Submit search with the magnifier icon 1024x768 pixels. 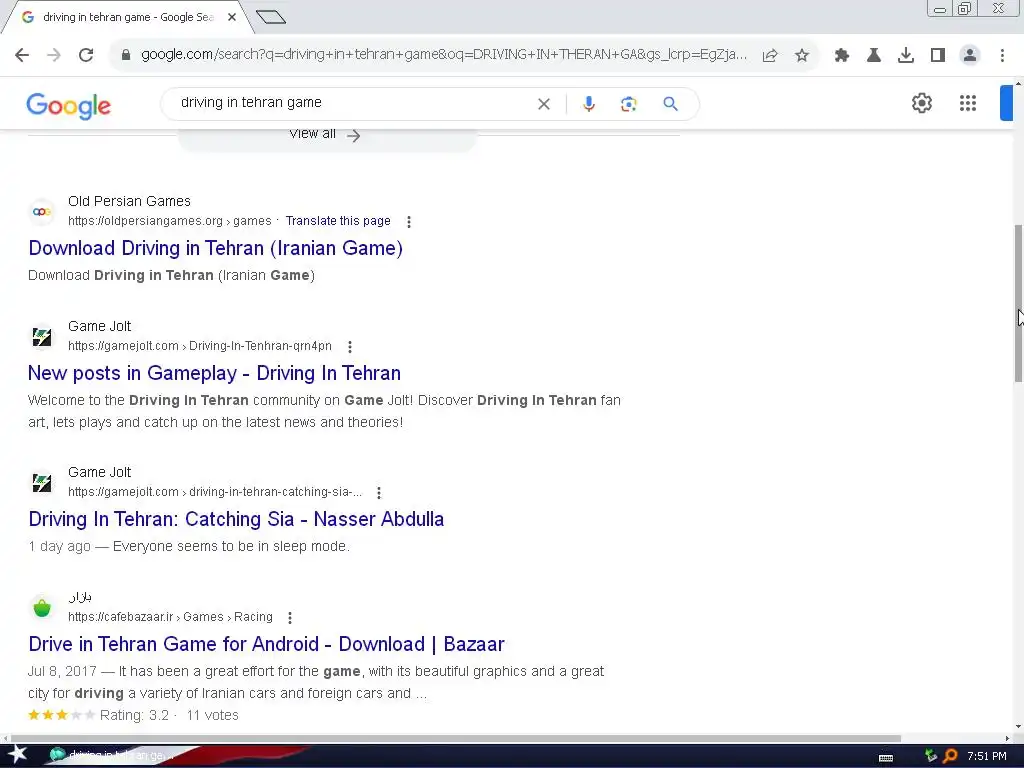[670, 104]
